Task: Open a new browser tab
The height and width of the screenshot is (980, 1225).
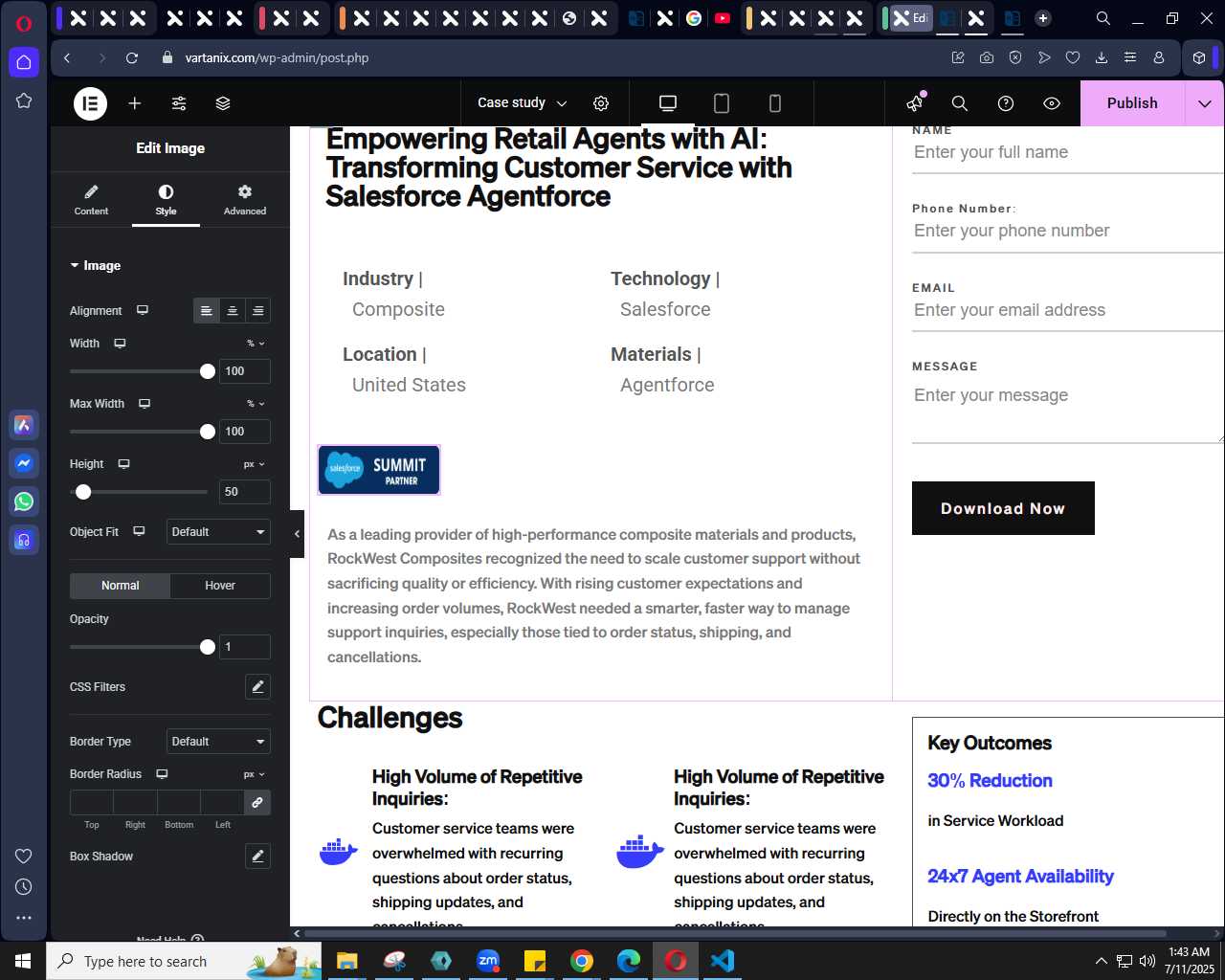Action: [1043, 18]
